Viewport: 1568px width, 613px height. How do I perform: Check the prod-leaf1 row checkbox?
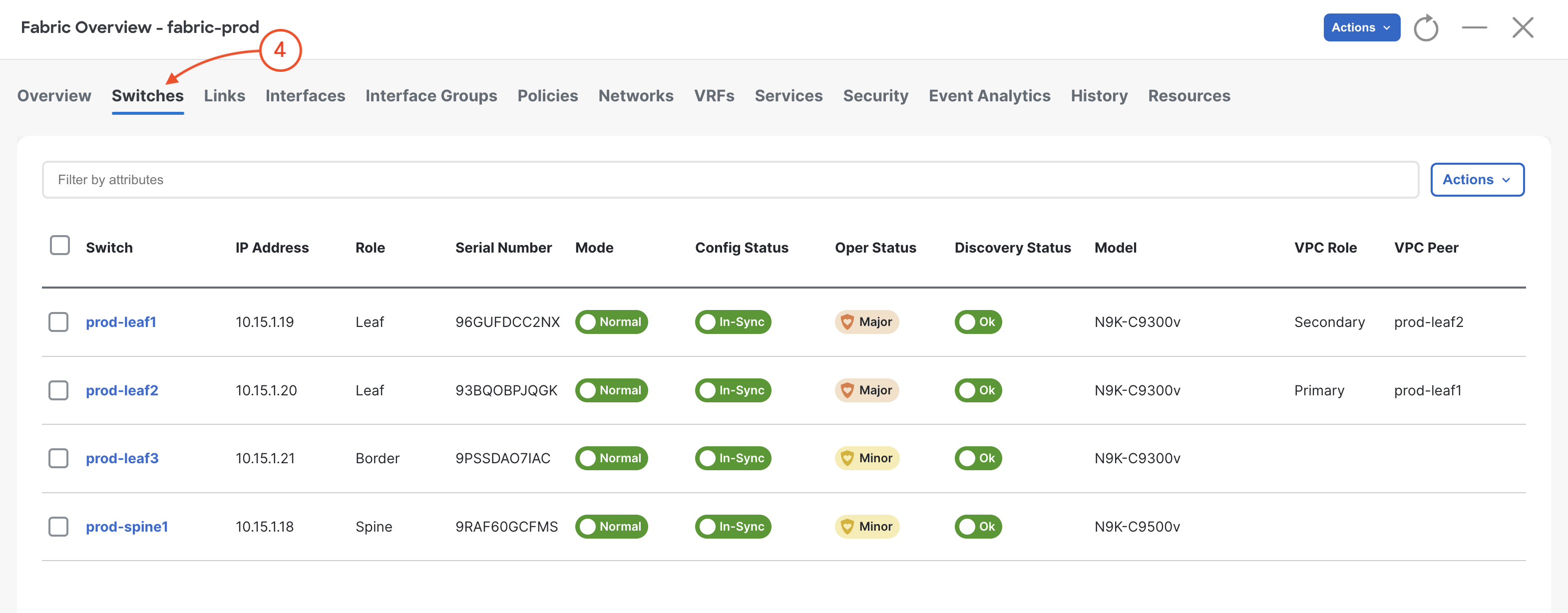[58, 322]
